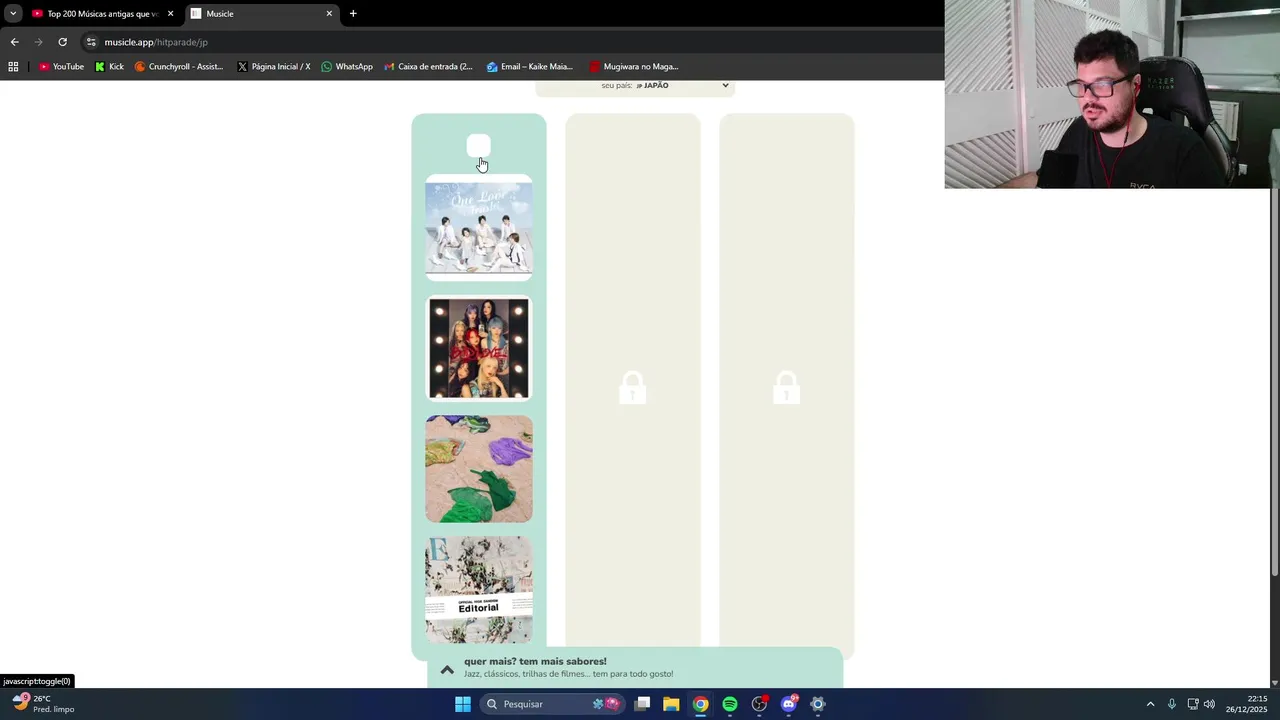Image resolution: width=1280 pixels, height=720 pixels.
Task: Open Spotify from the taskbar
Action: 730,704
